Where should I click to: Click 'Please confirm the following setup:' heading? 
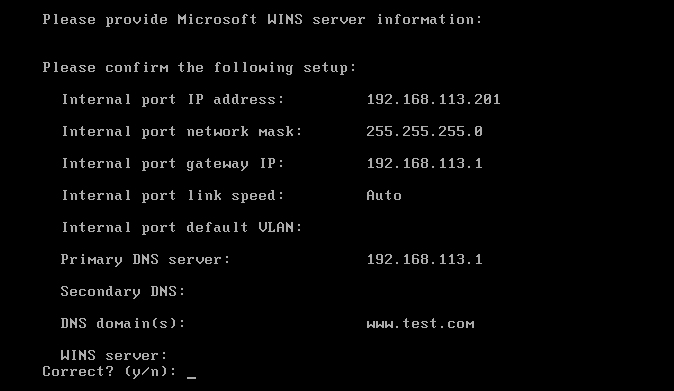click(199, 67)
